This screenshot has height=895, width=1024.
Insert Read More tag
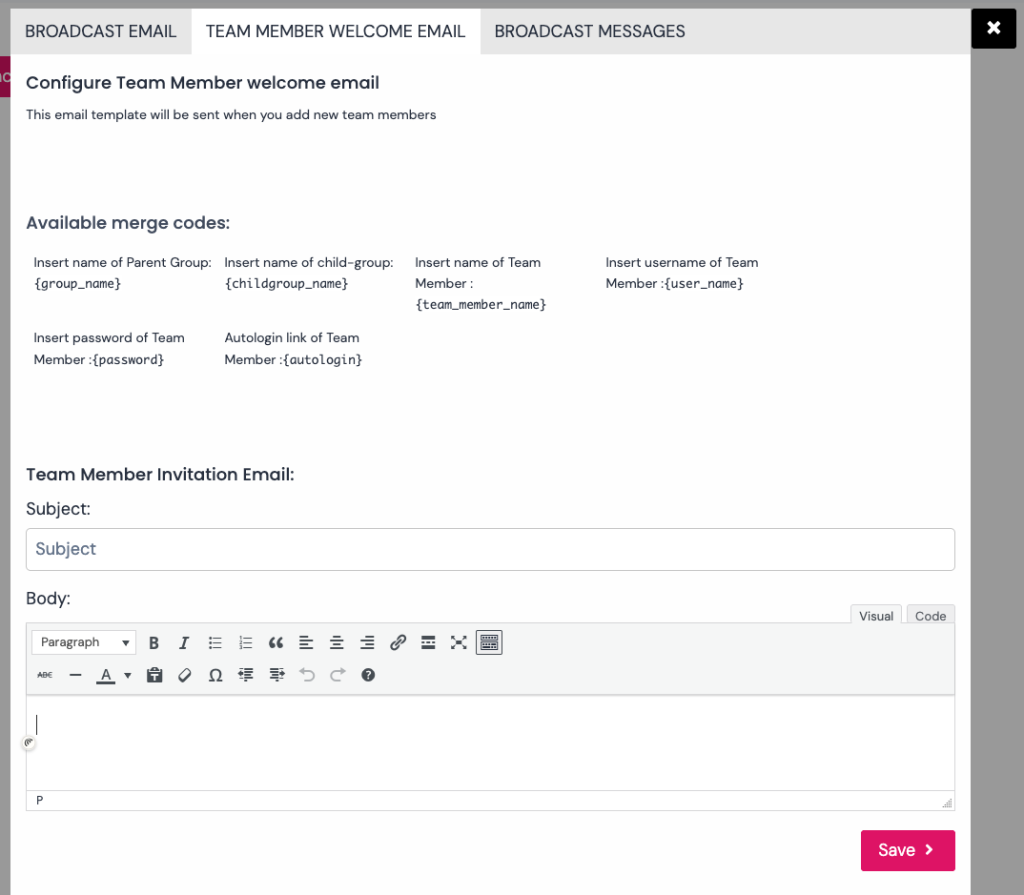coord(428,643)
